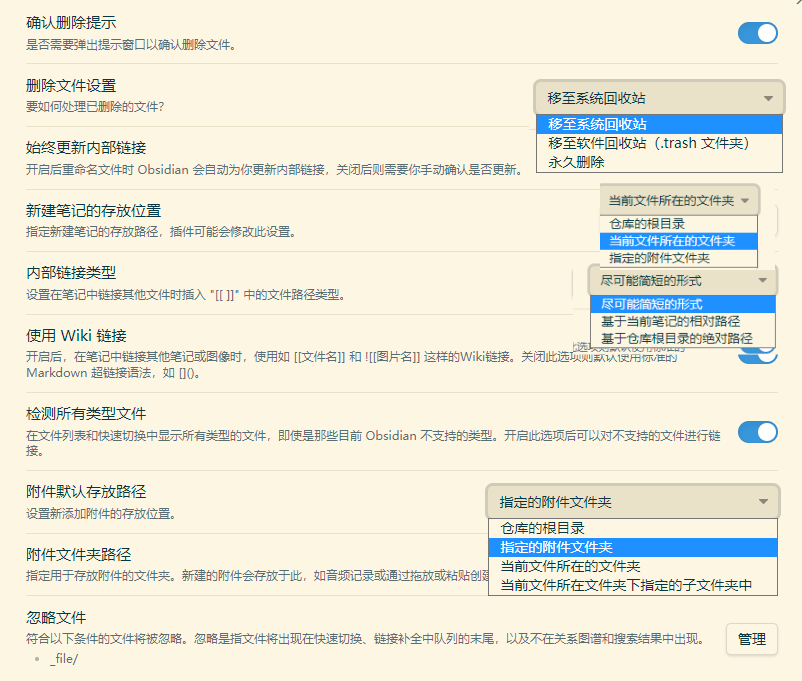Select 基于当前笔记的相对路径 link type
The image size is (802, 681).
click(x=670, y=321)
